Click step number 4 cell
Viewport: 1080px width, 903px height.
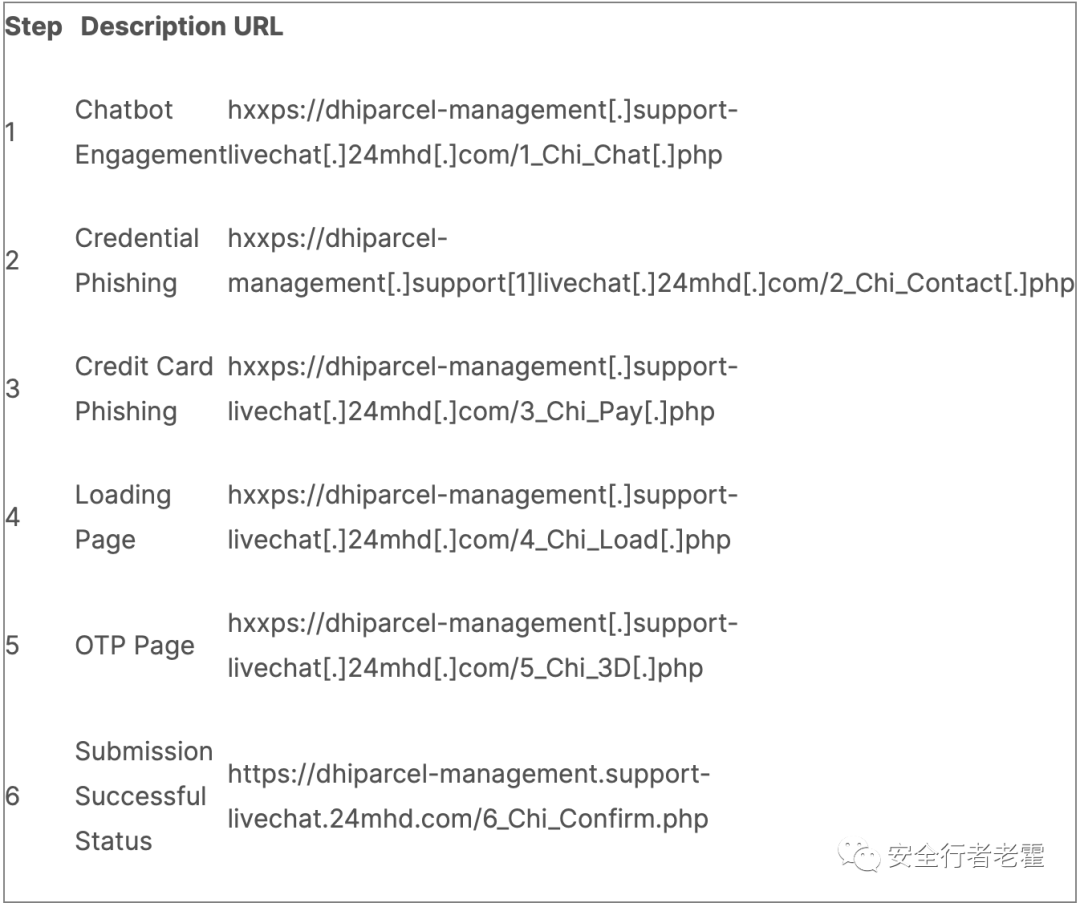pyautogui.click(x=12, y=517)
